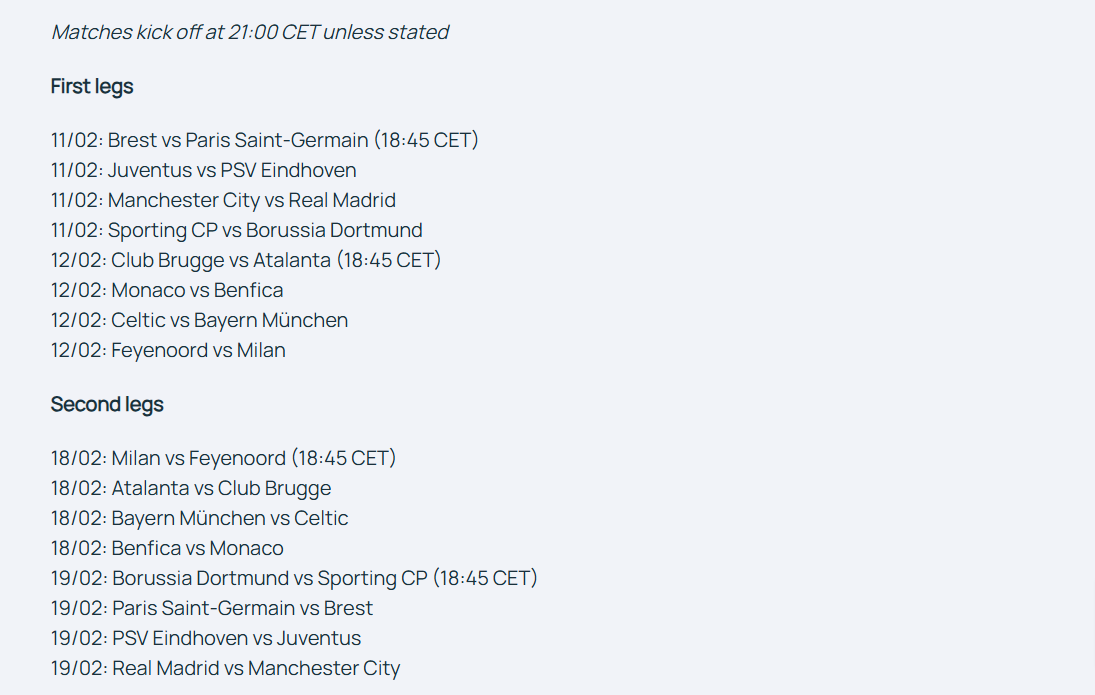Click the Monaco vs Benfica fixture

168,290
